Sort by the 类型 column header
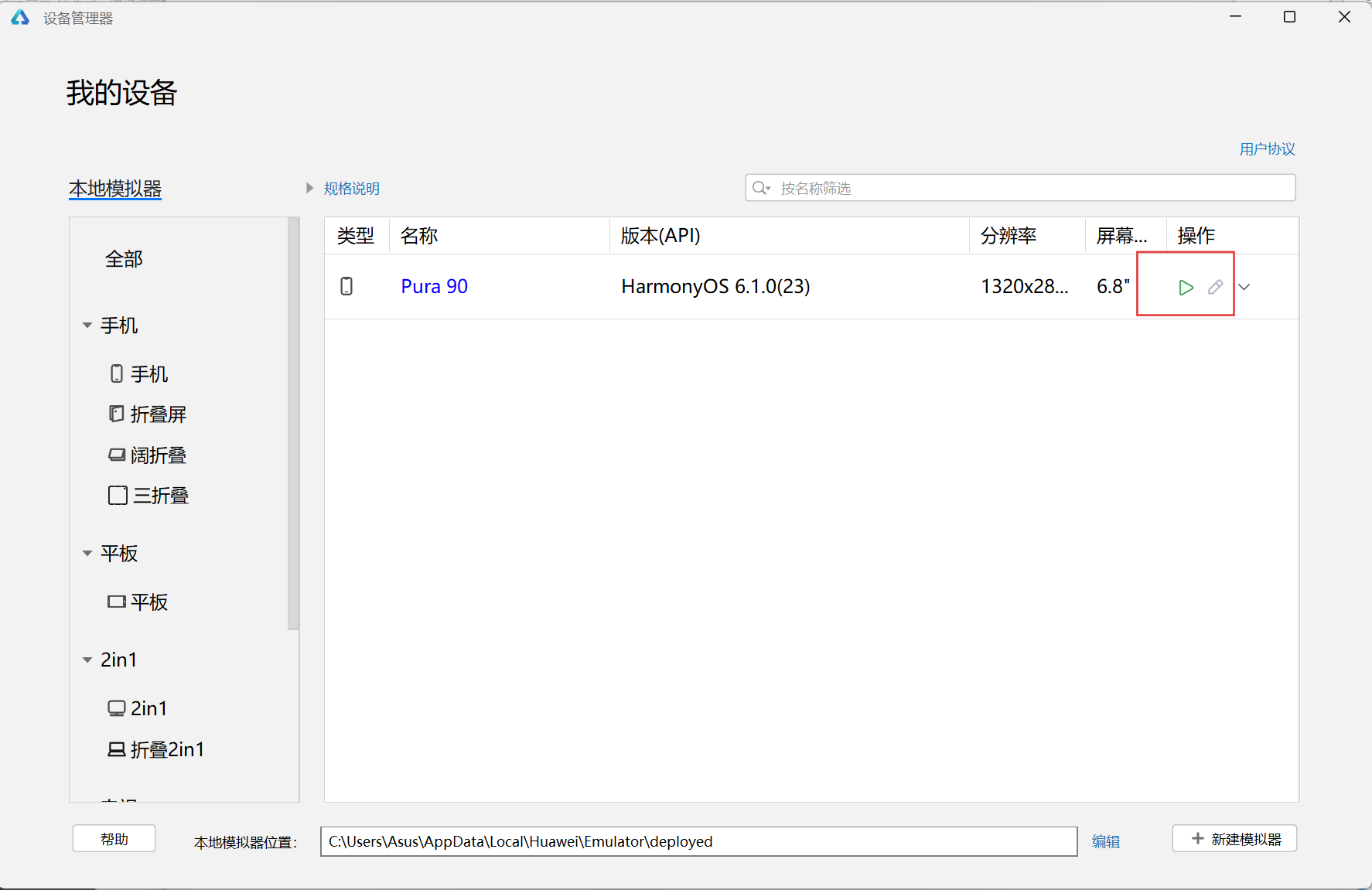This screenshot has width=1372, height=890. (356, 236)
